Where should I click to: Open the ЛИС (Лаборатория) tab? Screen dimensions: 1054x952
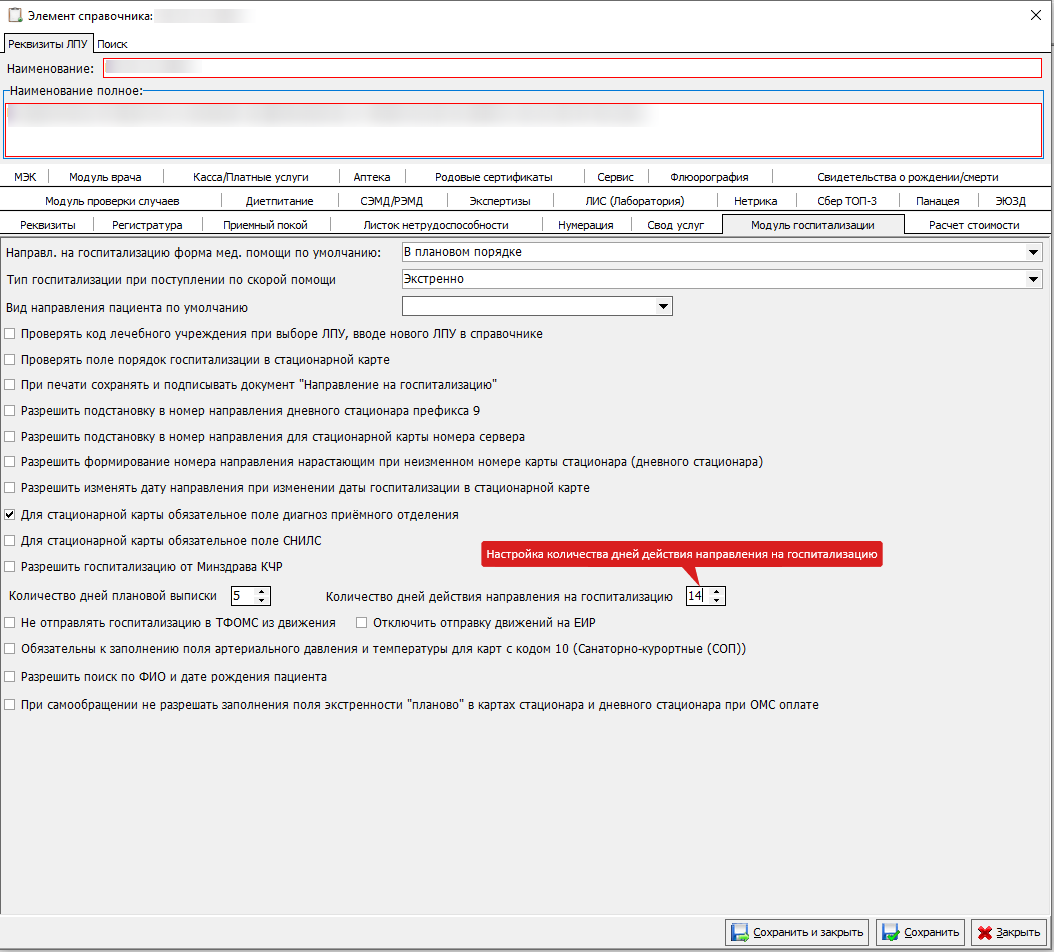click(635, 201)
